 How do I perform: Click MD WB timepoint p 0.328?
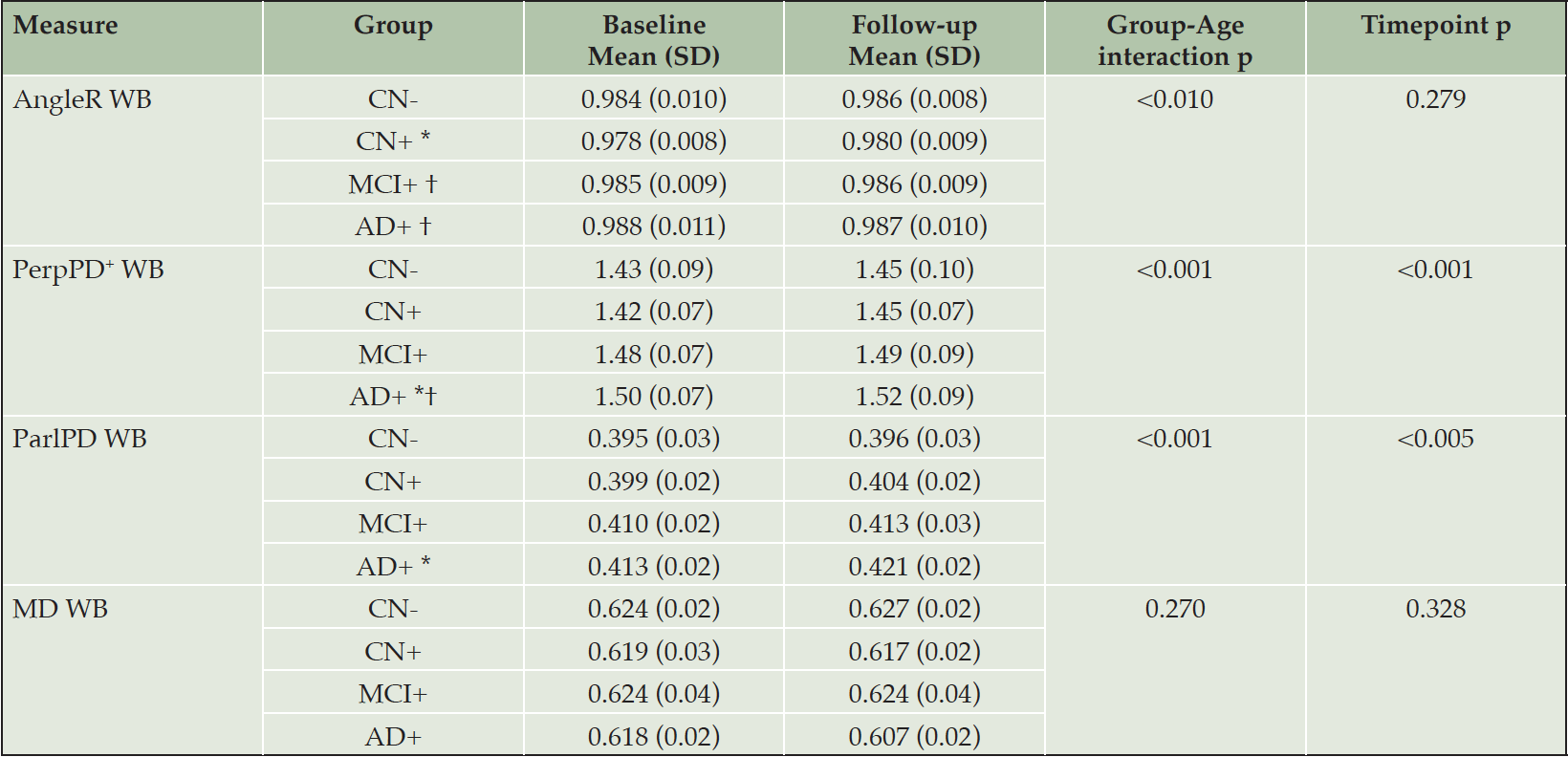click(1436, 609)
